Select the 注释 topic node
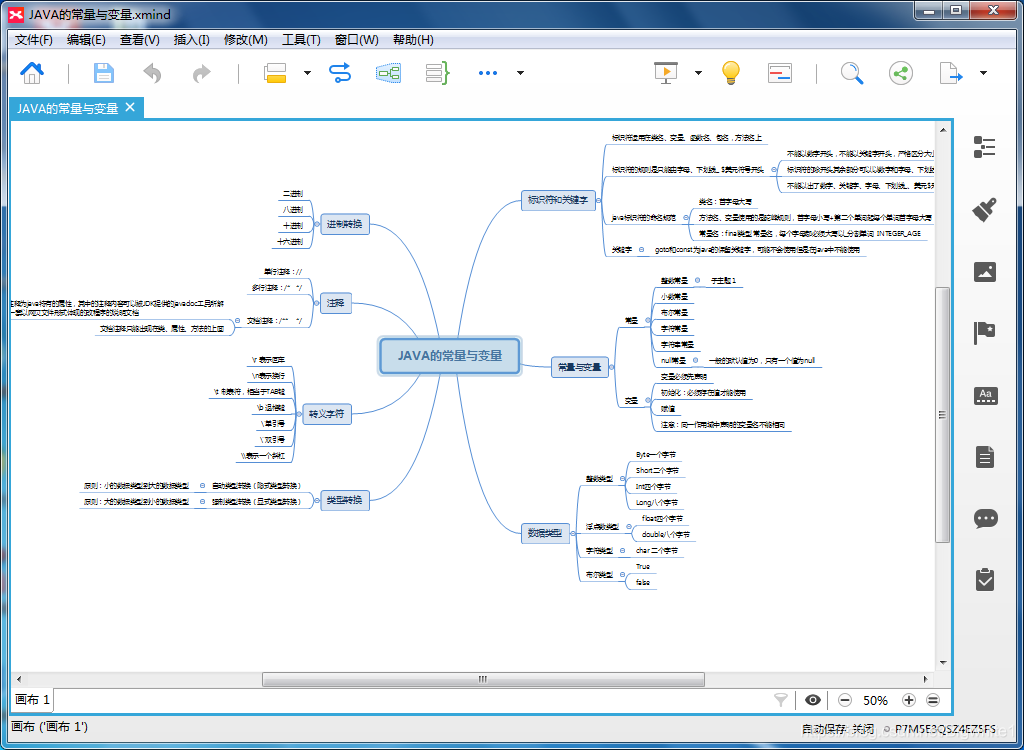This screenshot has height=750, width=1024. (x=336, y=302)
